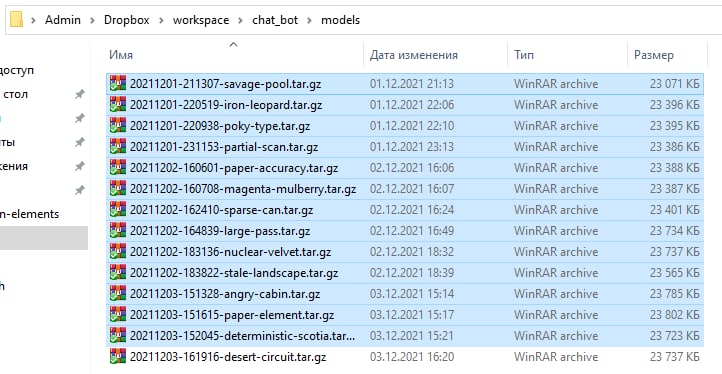722x374 pixels.
Task: Click WinRAR icon of deterministic-scotia archive
Action: pyautogui.click(x=118, y=336)
